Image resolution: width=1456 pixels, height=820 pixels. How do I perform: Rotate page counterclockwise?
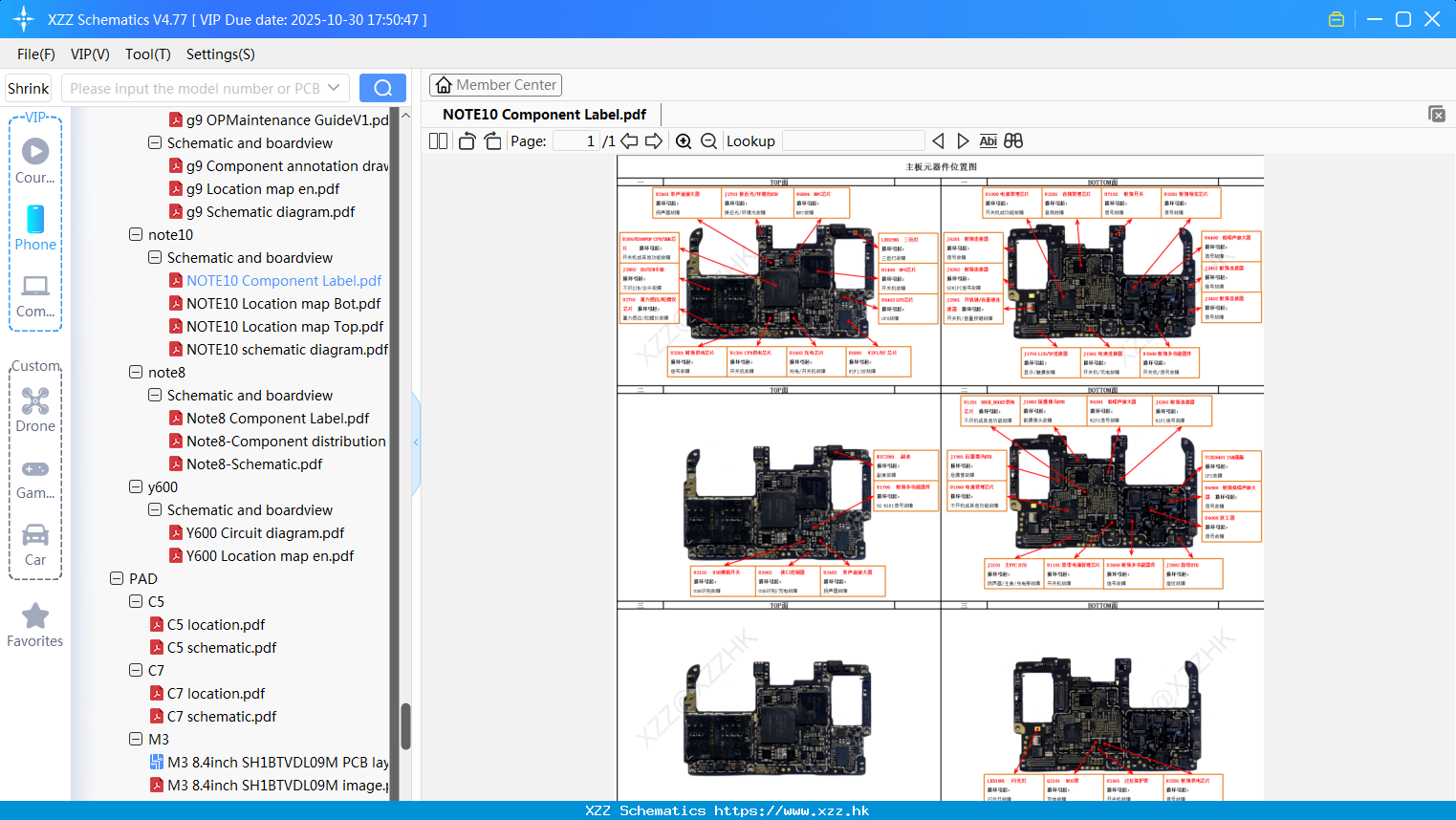(467, 140)
